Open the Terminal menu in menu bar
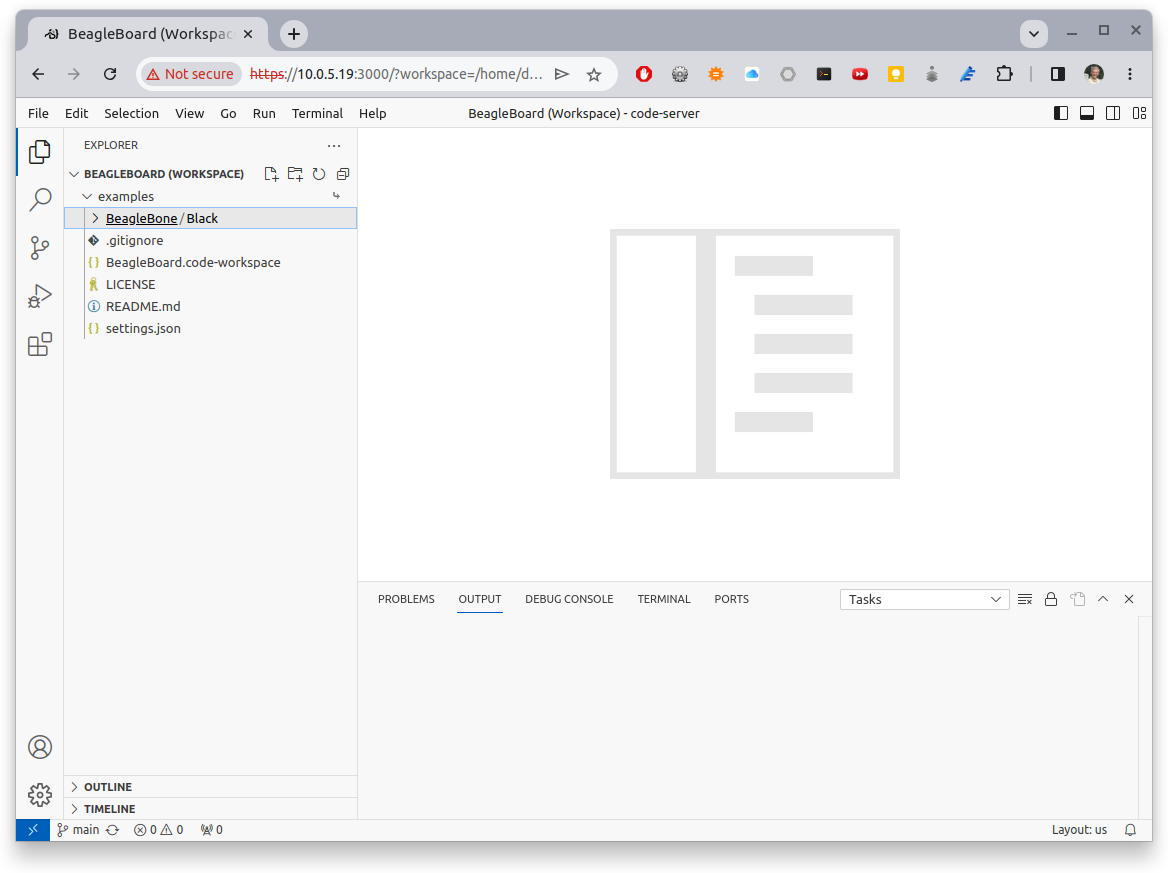This screenshot has height=873, width=1168. [317, 113]
